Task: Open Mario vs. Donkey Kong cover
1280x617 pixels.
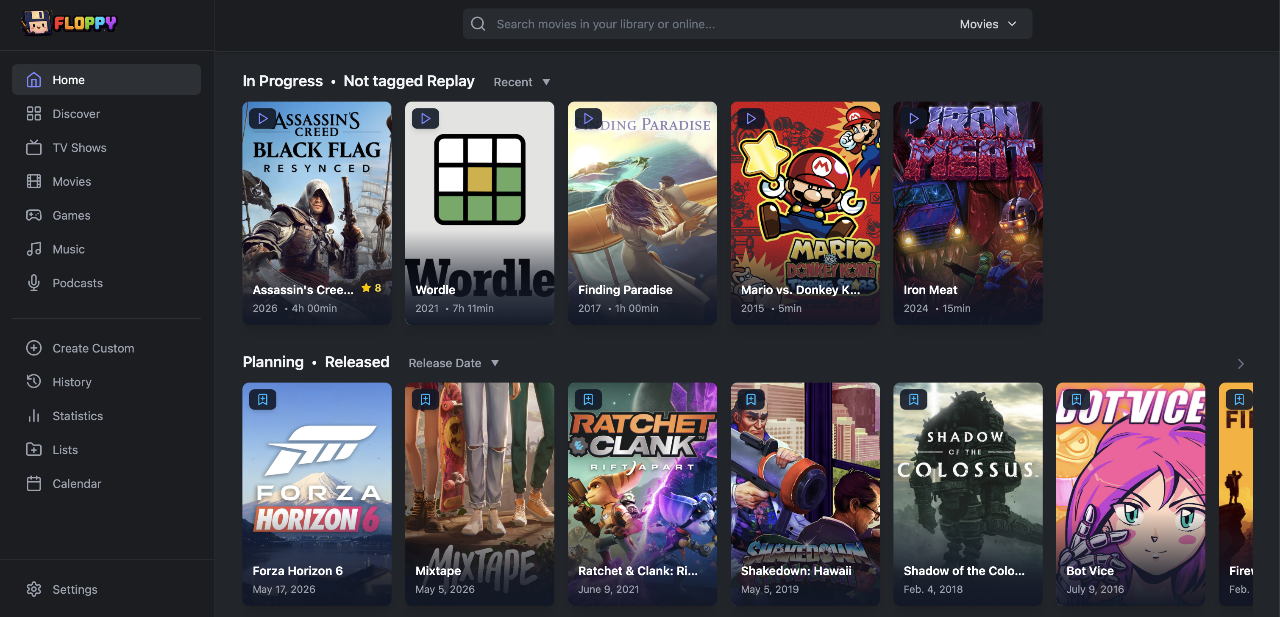Action: [x=806, y=213]
